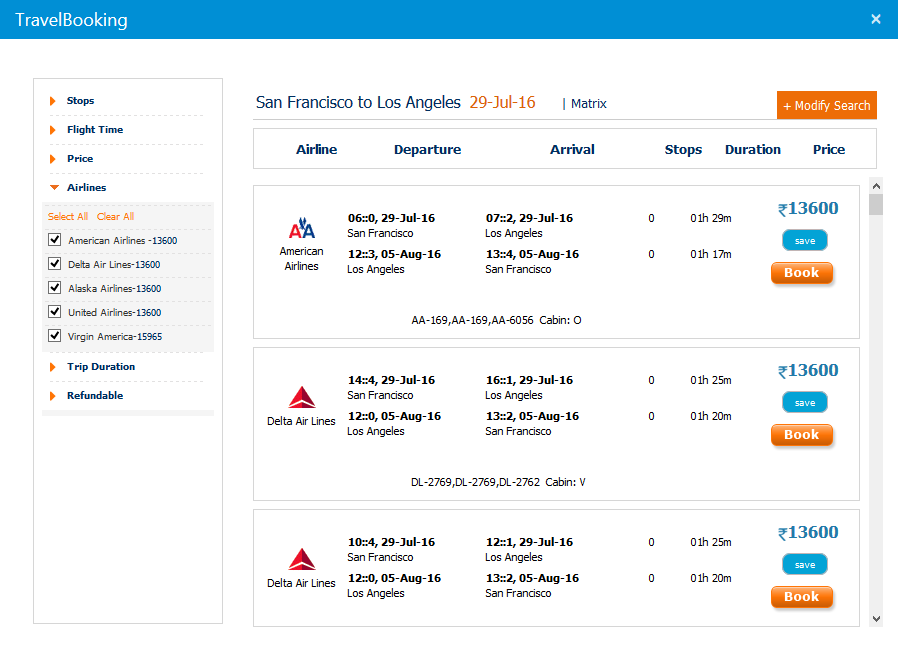Click the American Airlines logo in first result
The height and width of the screenshot is (645, 898).
click(x=302, y=228)
